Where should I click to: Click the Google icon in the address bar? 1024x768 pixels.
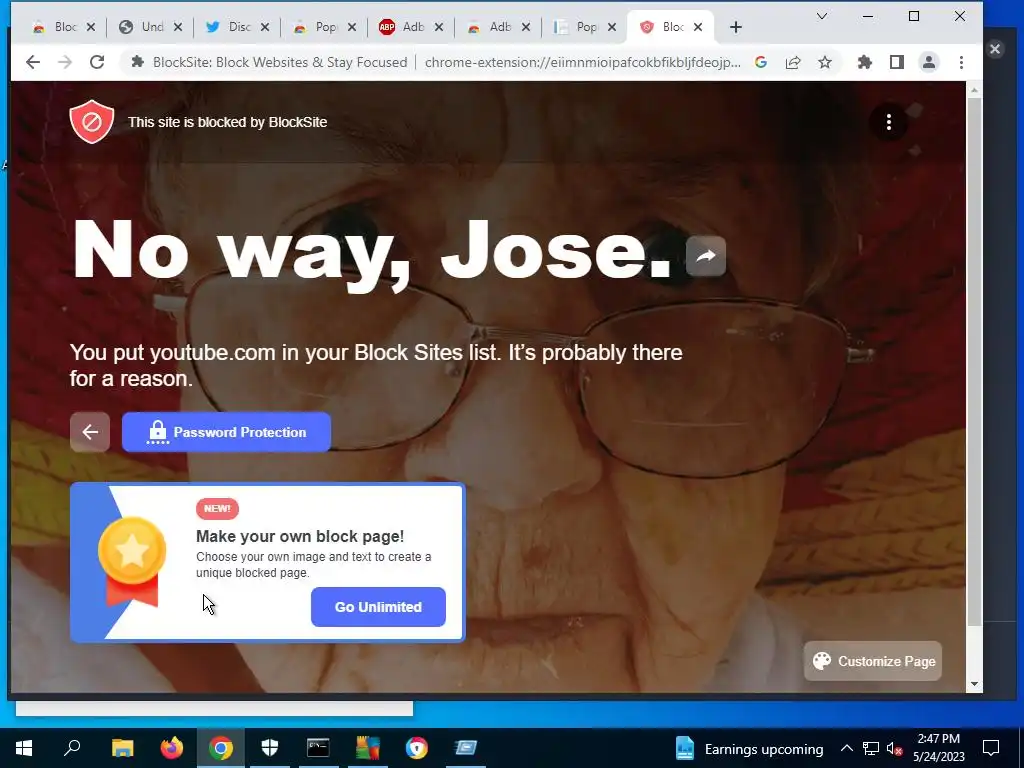[761, 62]
